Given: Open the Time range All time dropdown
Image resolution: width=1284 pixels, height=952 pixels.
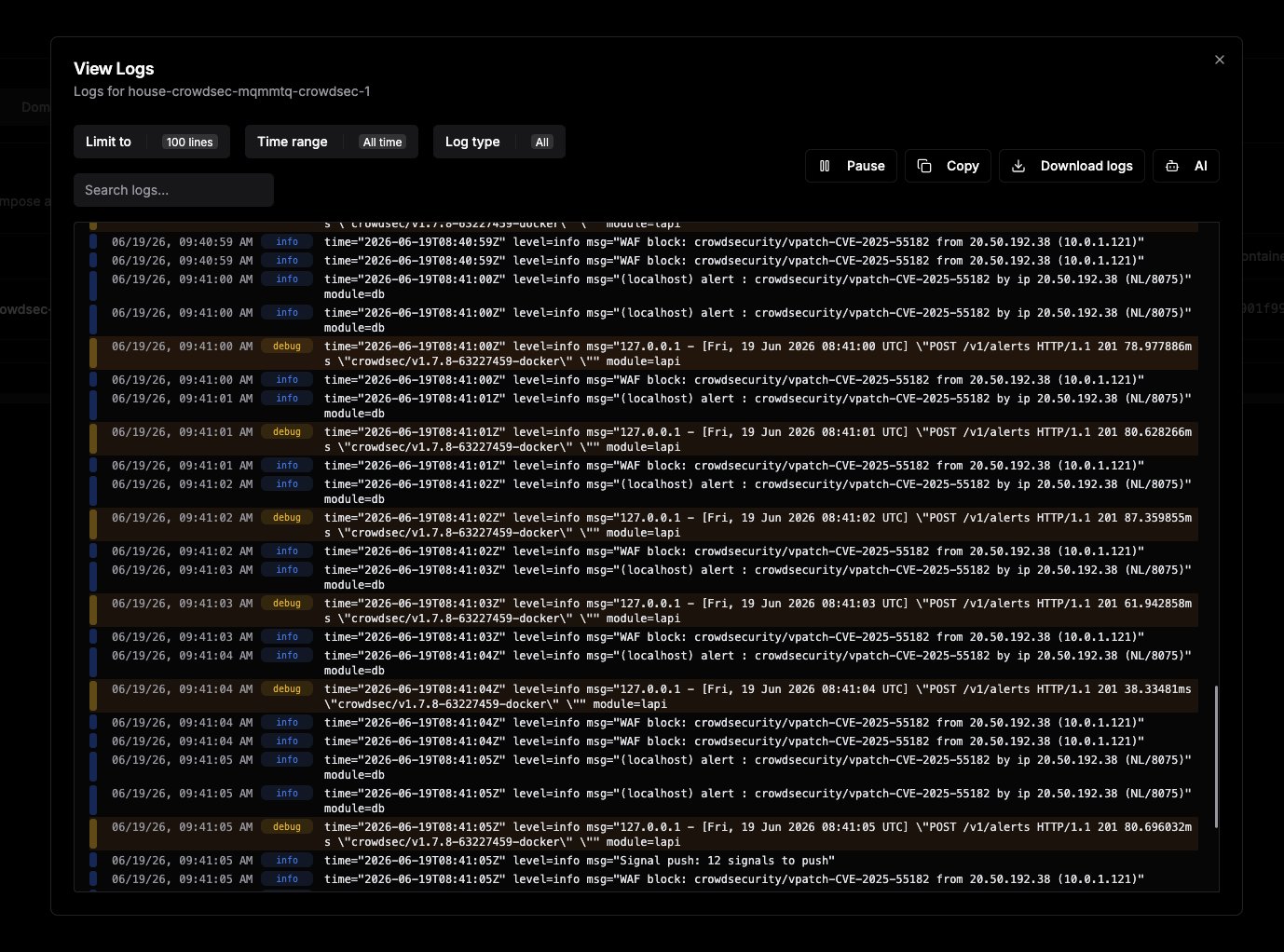Looking at the screenshot, I should (x=332, y=142).
